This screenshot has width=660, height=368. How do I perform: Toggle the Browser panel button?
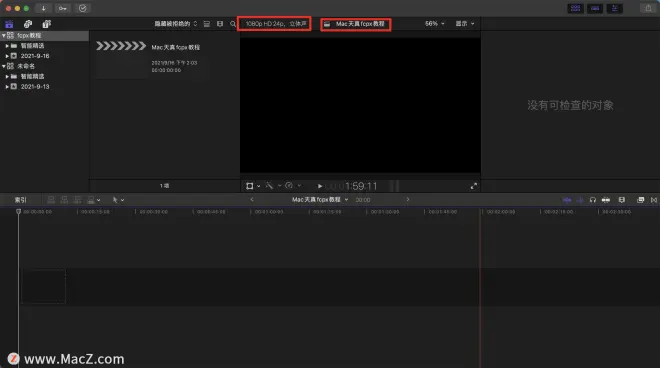(x=575, y=8)
